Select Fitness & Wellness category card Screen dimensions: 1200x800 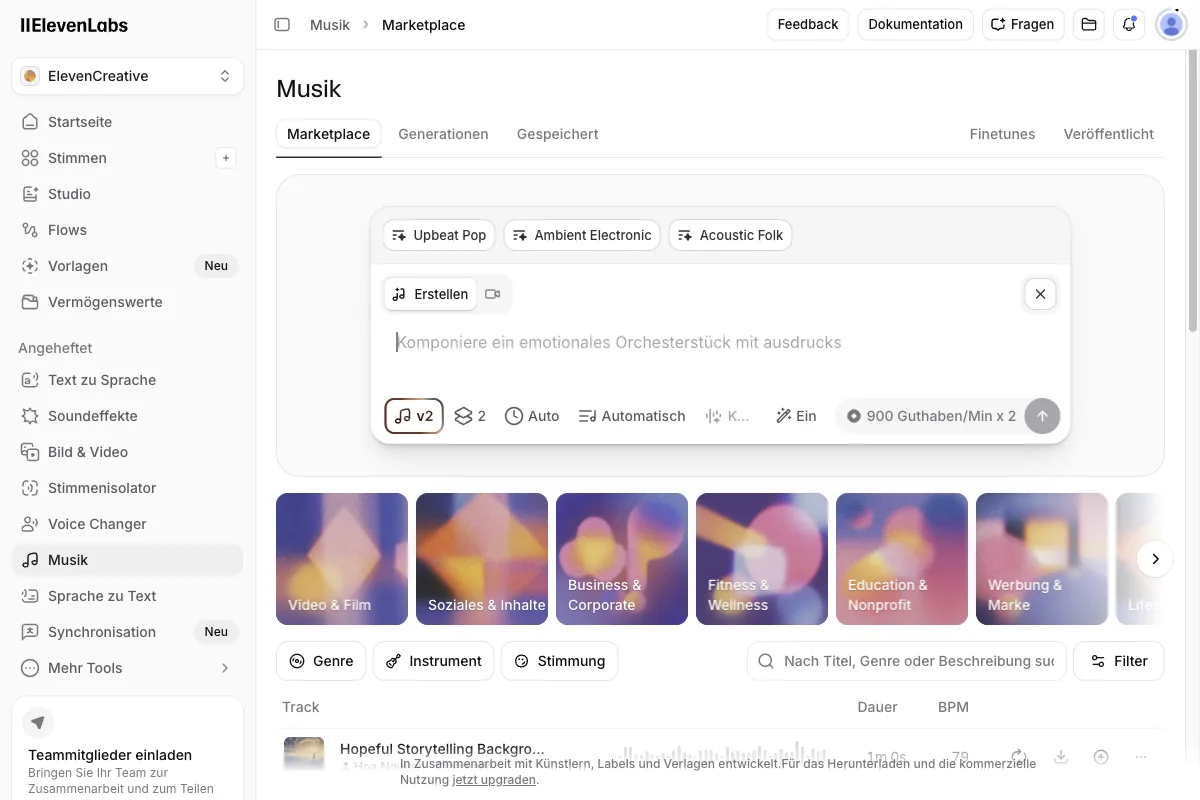[x=762, y=559]
